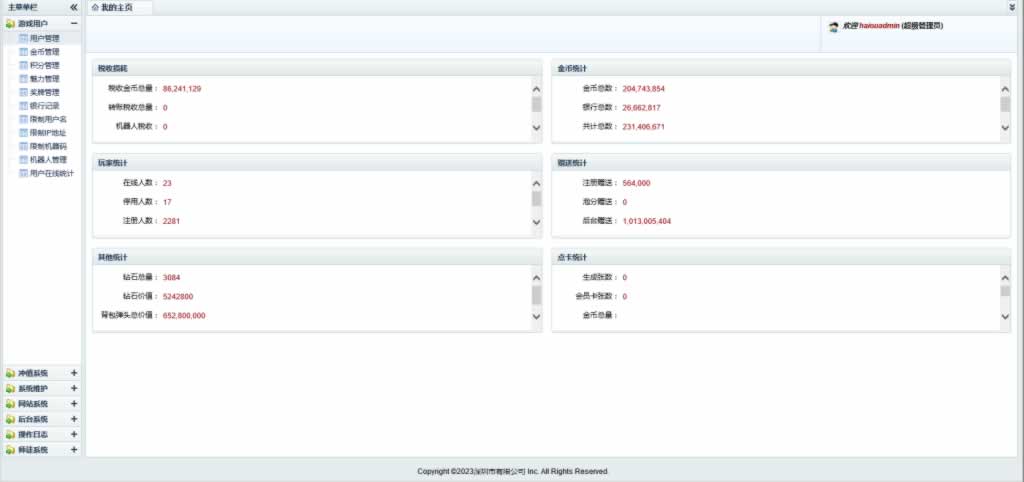Click the 用户管理 table icon in sidebar

click(23, 38)
